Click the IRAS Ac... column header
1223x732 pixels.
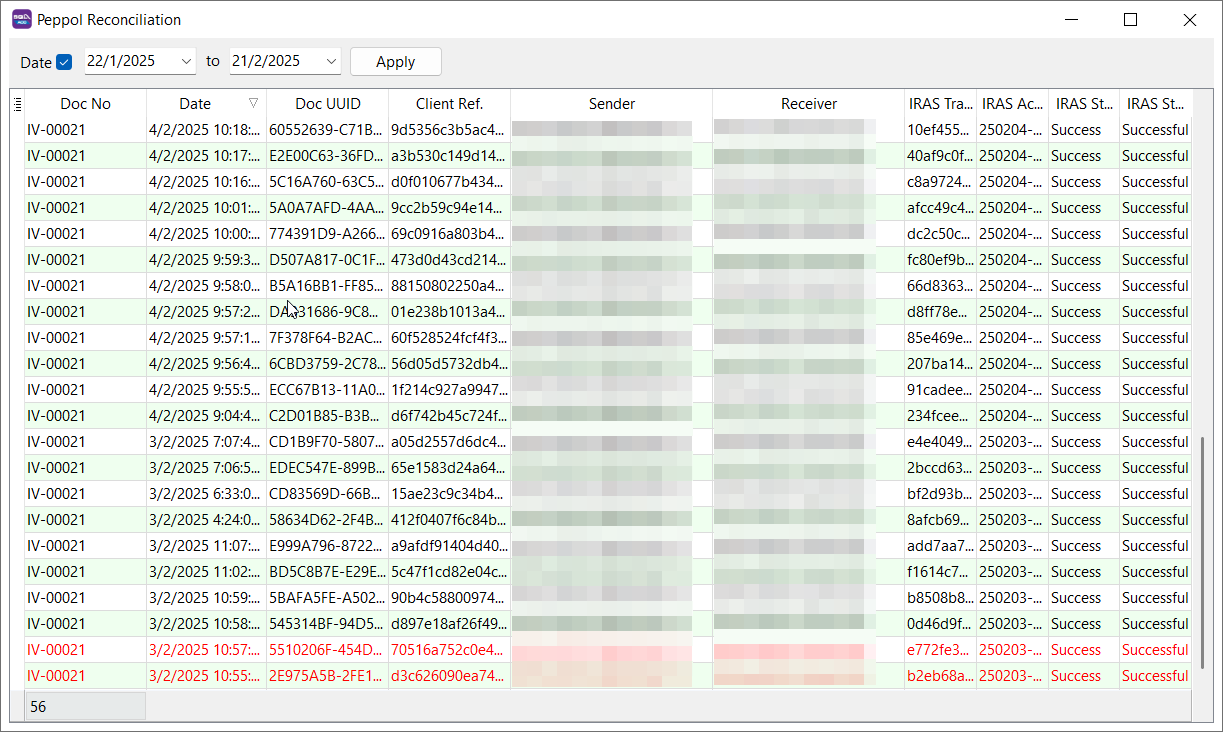1012,104
